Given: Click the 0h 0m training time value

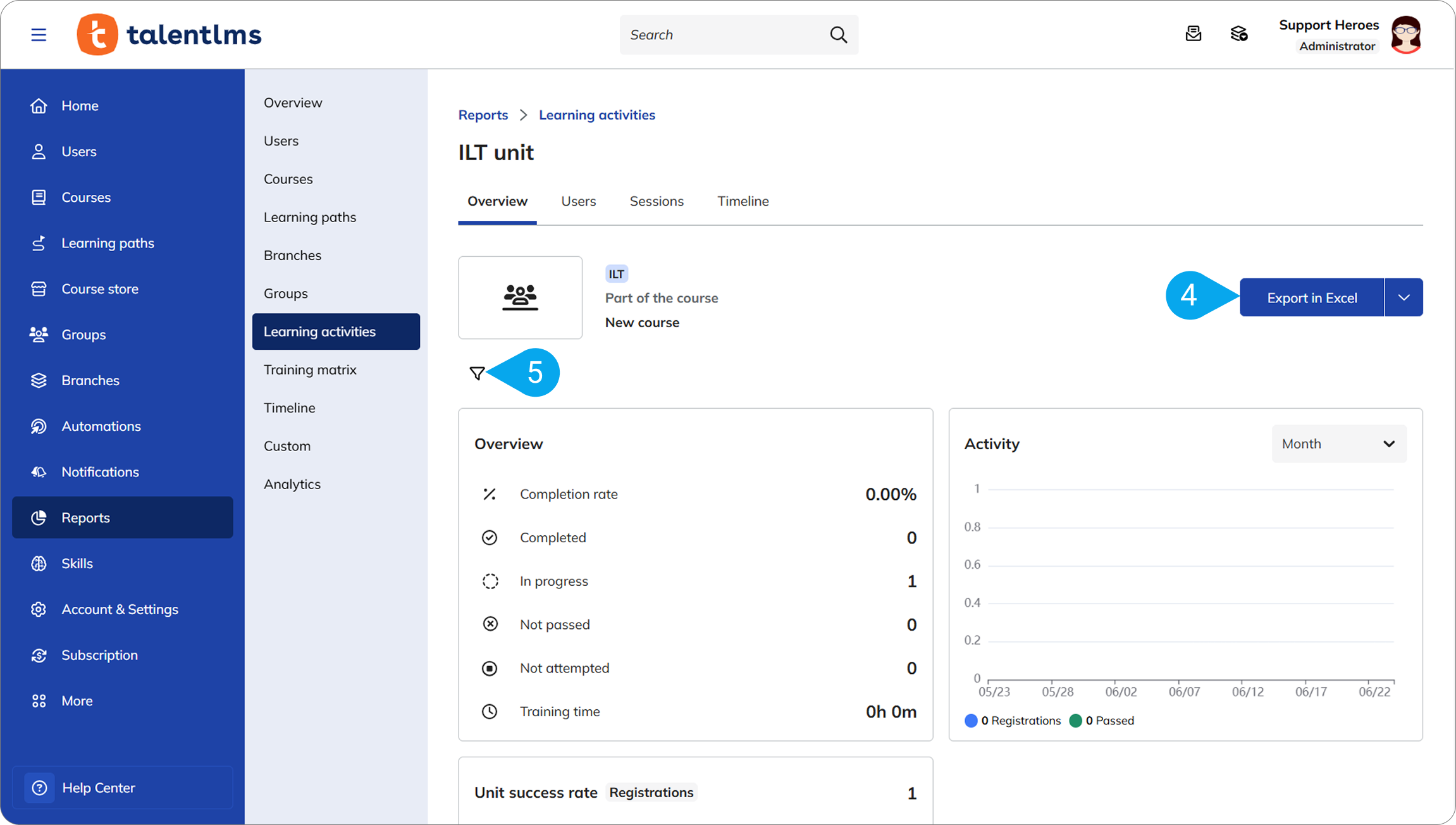Looking at the screenshot, I should click(891, 712).
